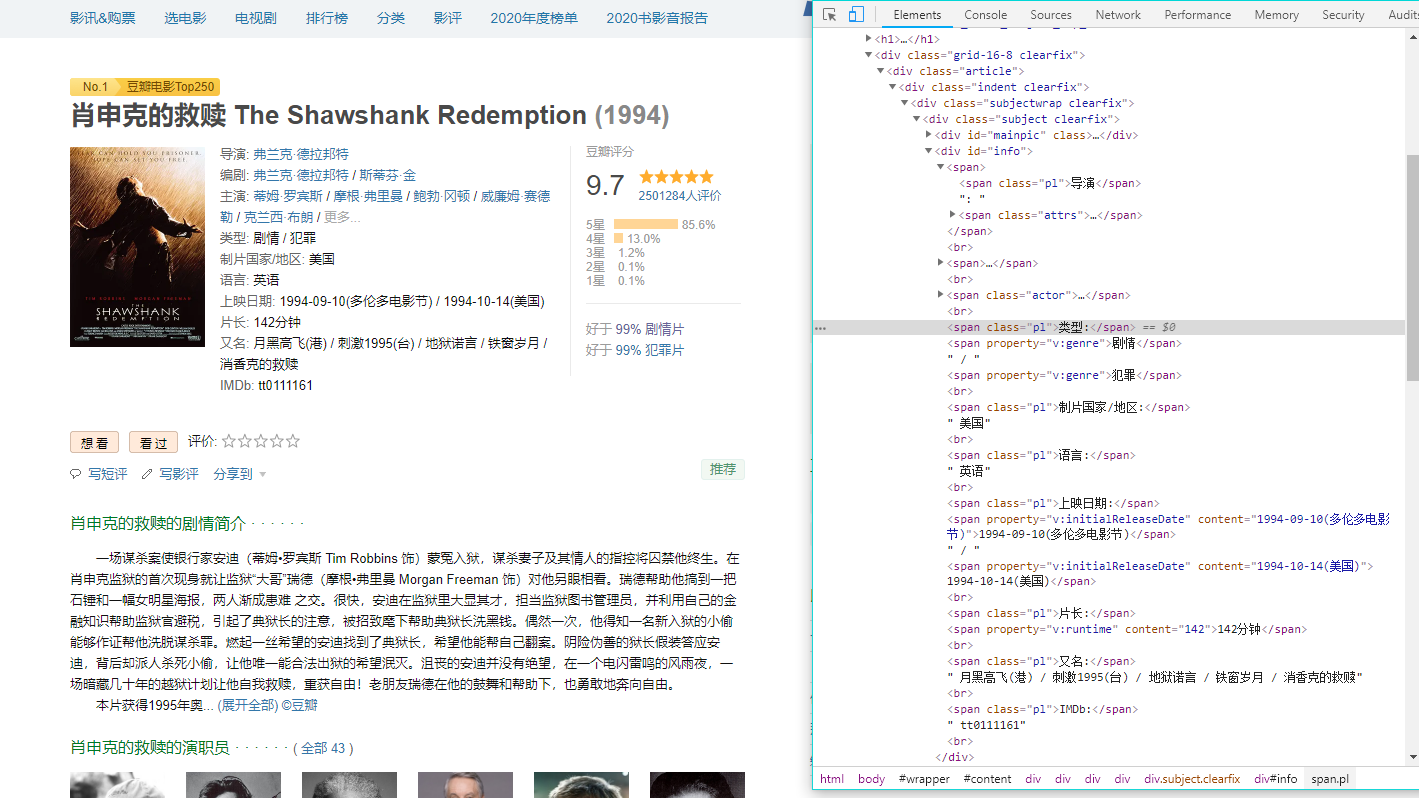This screenshot has height=798, width=1419.
Task: Click actor link 蒂姆·罗宾斯
Action: click(x=287, y=196)
